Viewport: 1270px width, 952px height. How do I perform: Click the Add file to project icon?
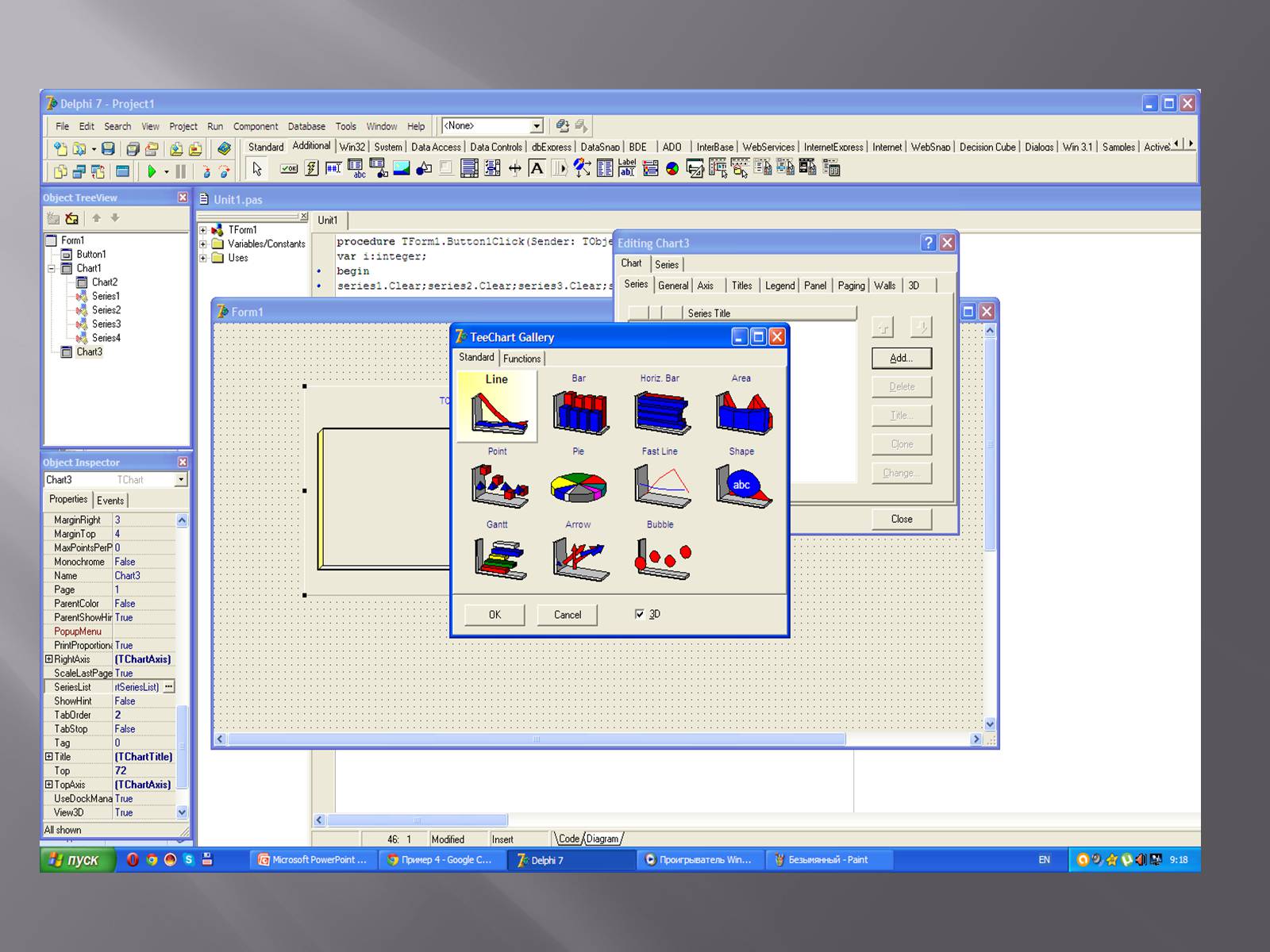pyautogui.click(x=176, y=148)
